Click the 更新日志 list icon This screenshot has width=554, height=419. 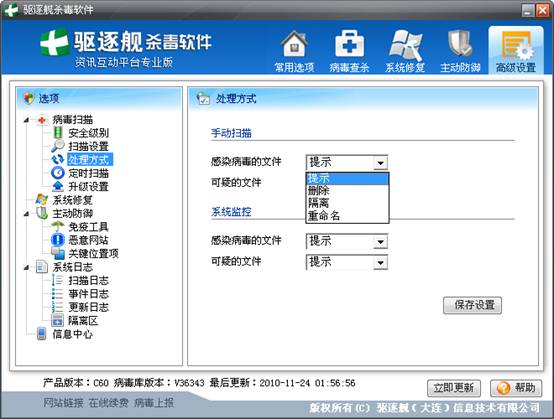(x=58, y=307)
